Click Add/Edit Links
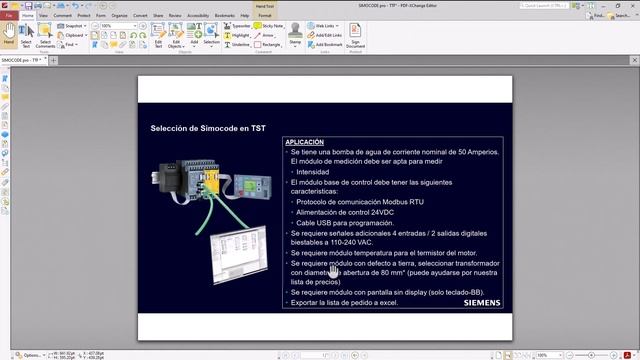 pos(325,35)
